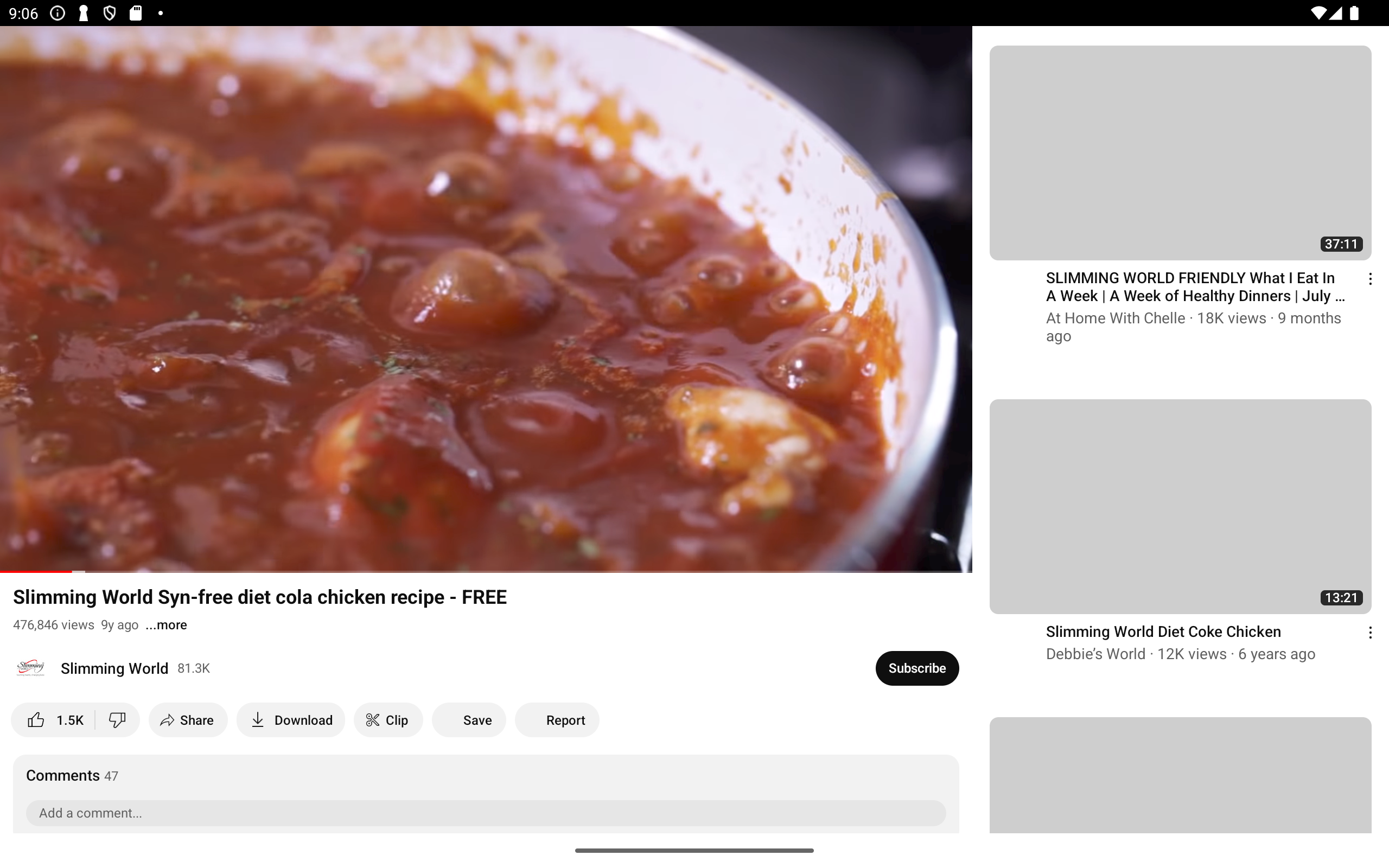Open the Slimming World channel avatar
Screen dimensions: 1389x868
pyautogui.click(x=30, y=668)
